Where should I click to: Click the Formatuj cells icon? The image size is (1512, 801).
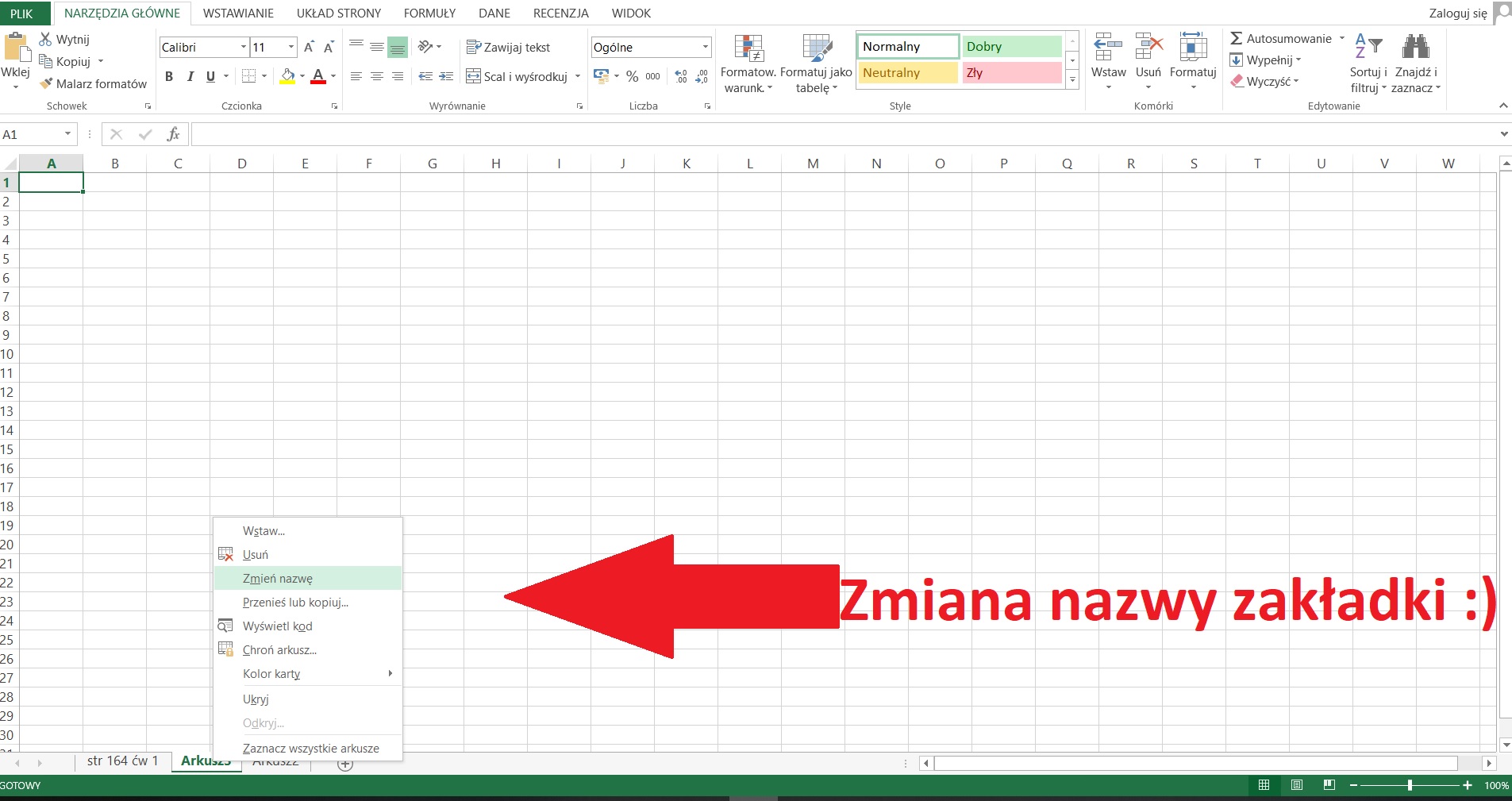coord(1193,47)
